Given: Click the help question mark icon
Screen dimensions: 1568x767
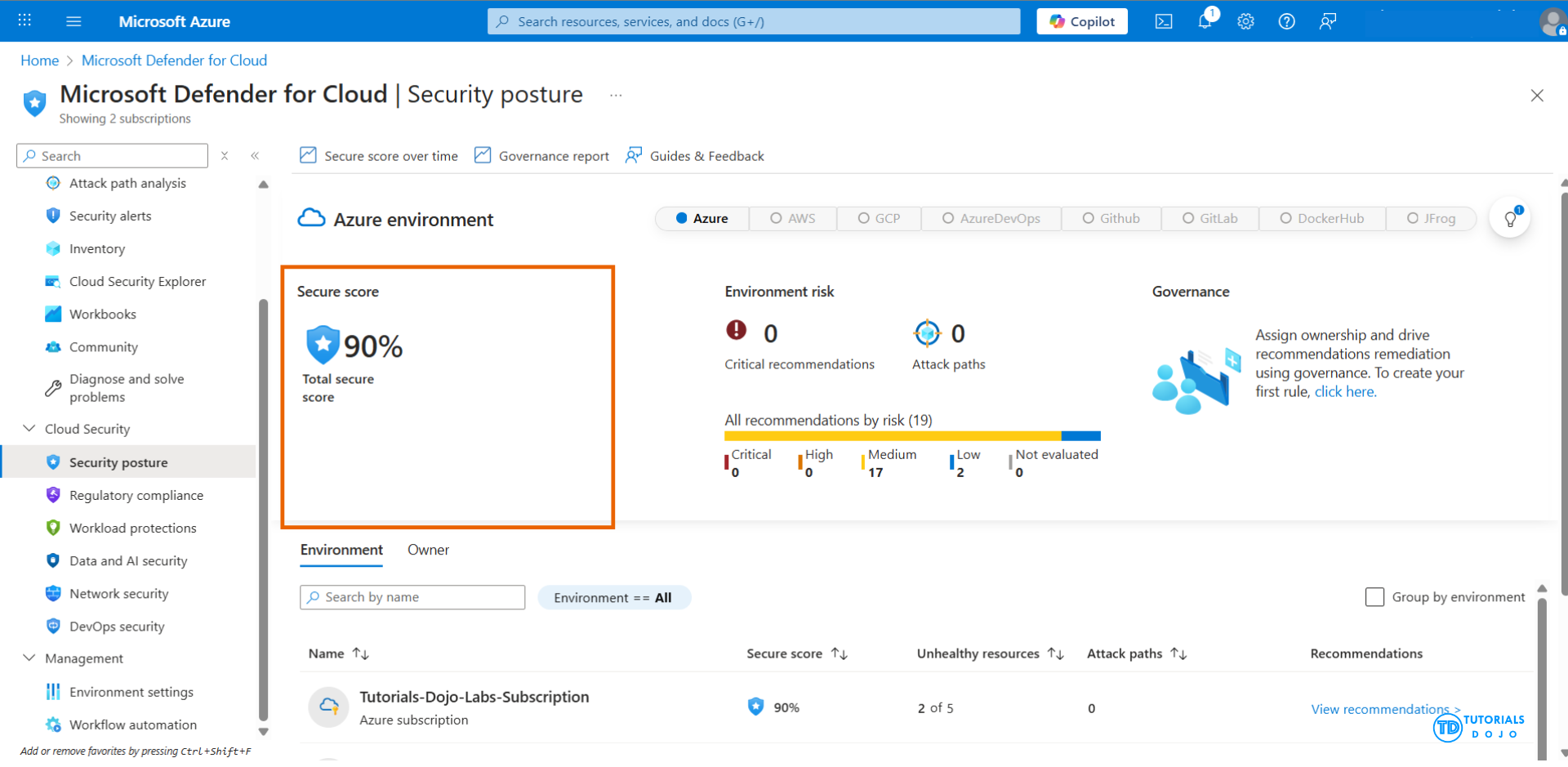Looking at the screenshot, I should [x=1286, y=22].
